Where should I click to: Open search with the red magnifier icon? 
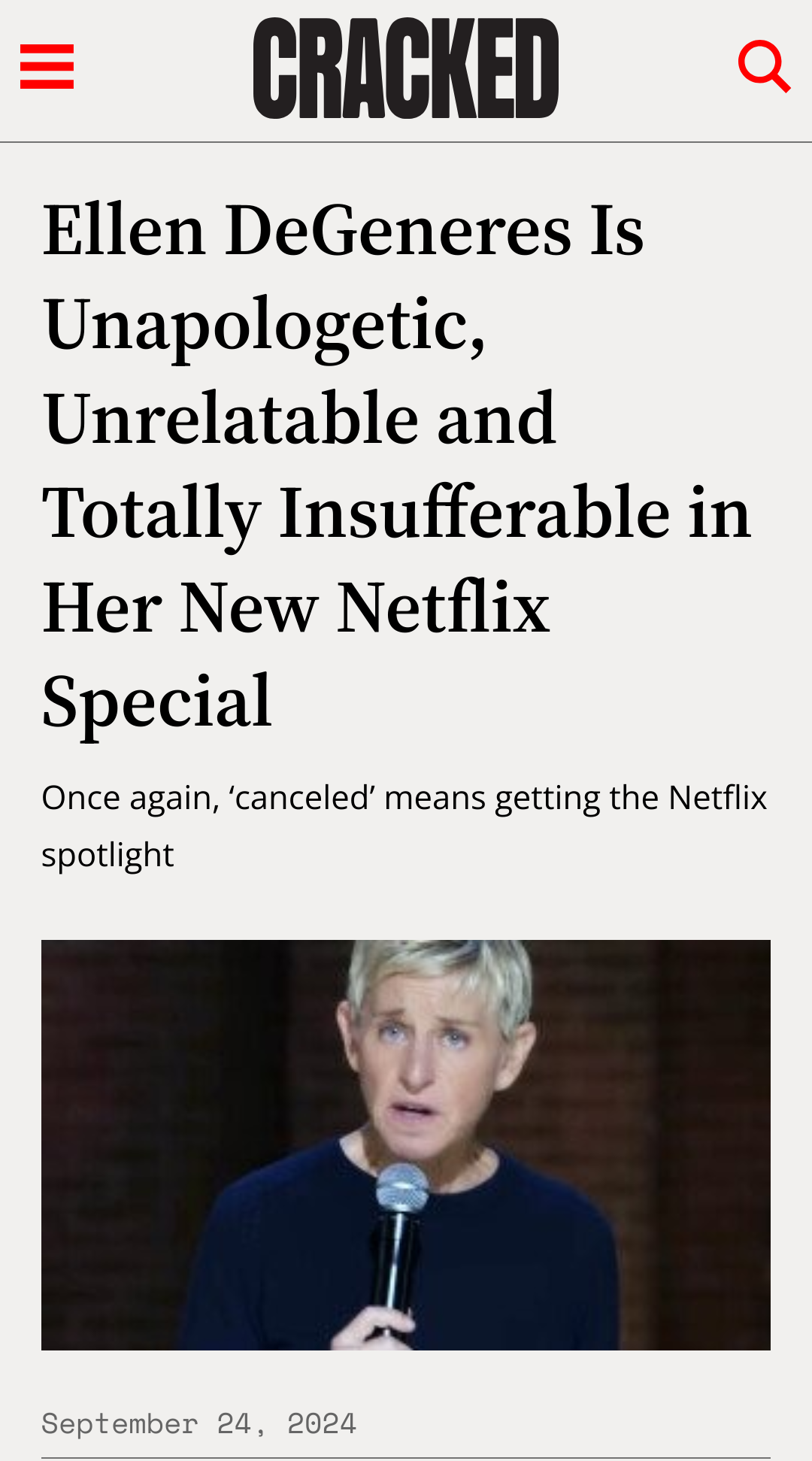click(x=764, y=66)
